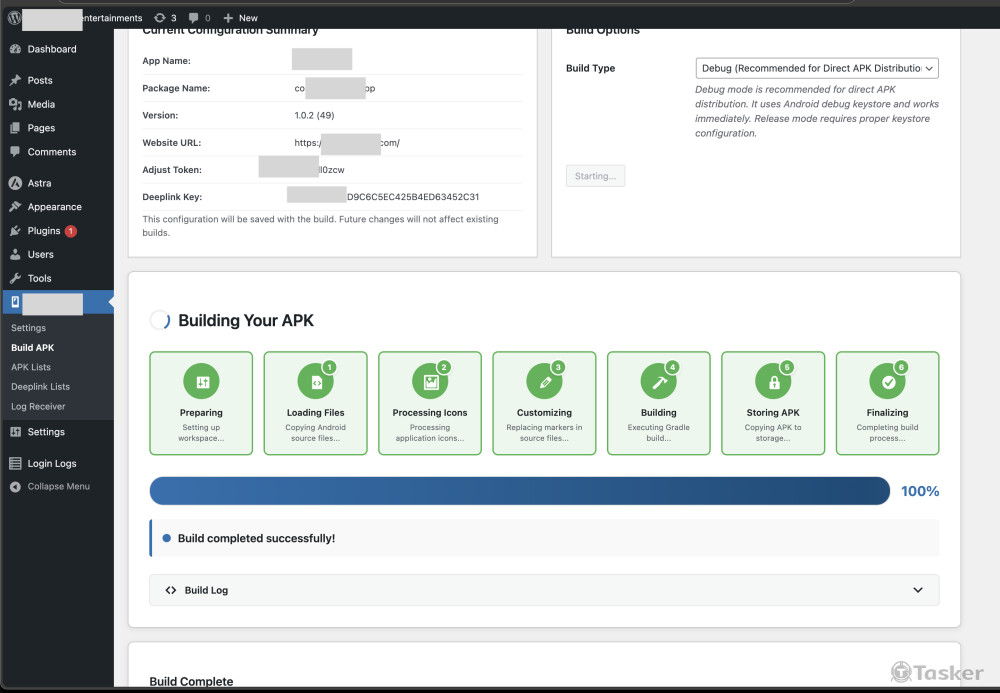Open Login Logs in sidebar
This screenshot has height=693, width=1000.
pyautogui.click(x=51, y=464)
